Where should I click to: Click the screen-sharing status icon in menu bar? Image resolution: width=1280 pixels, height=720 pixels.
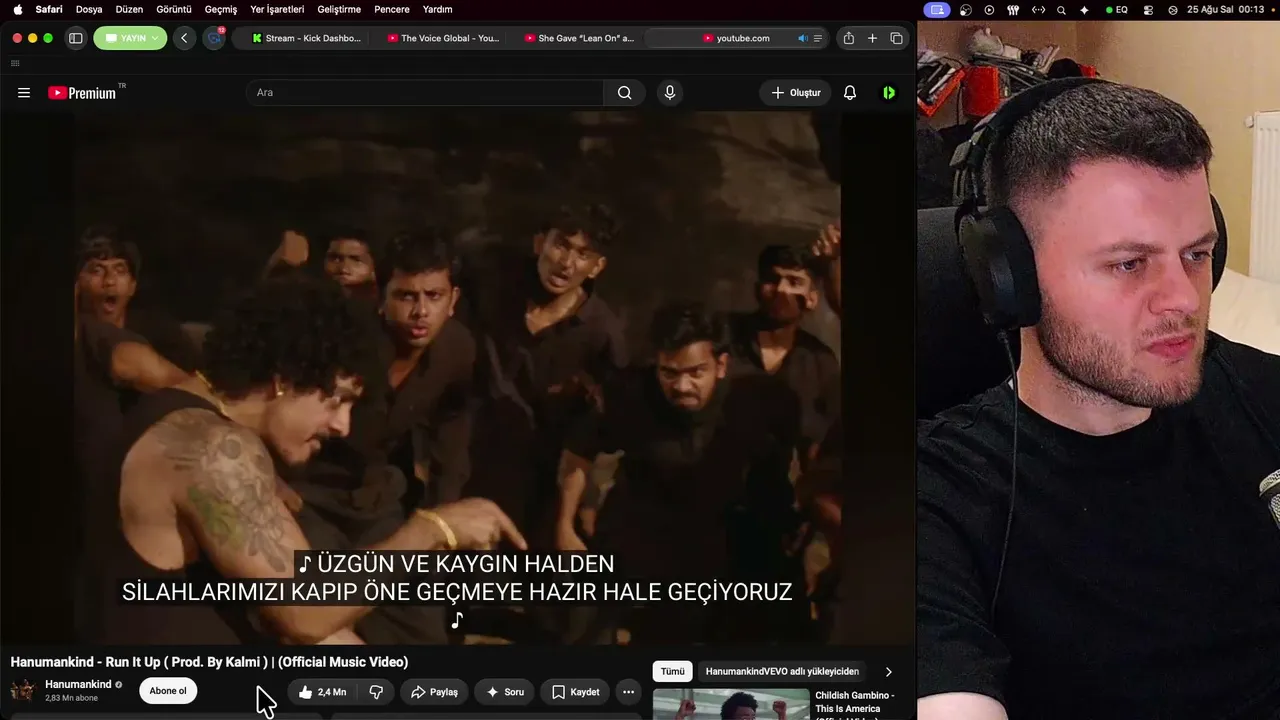[x=937, y=10]
